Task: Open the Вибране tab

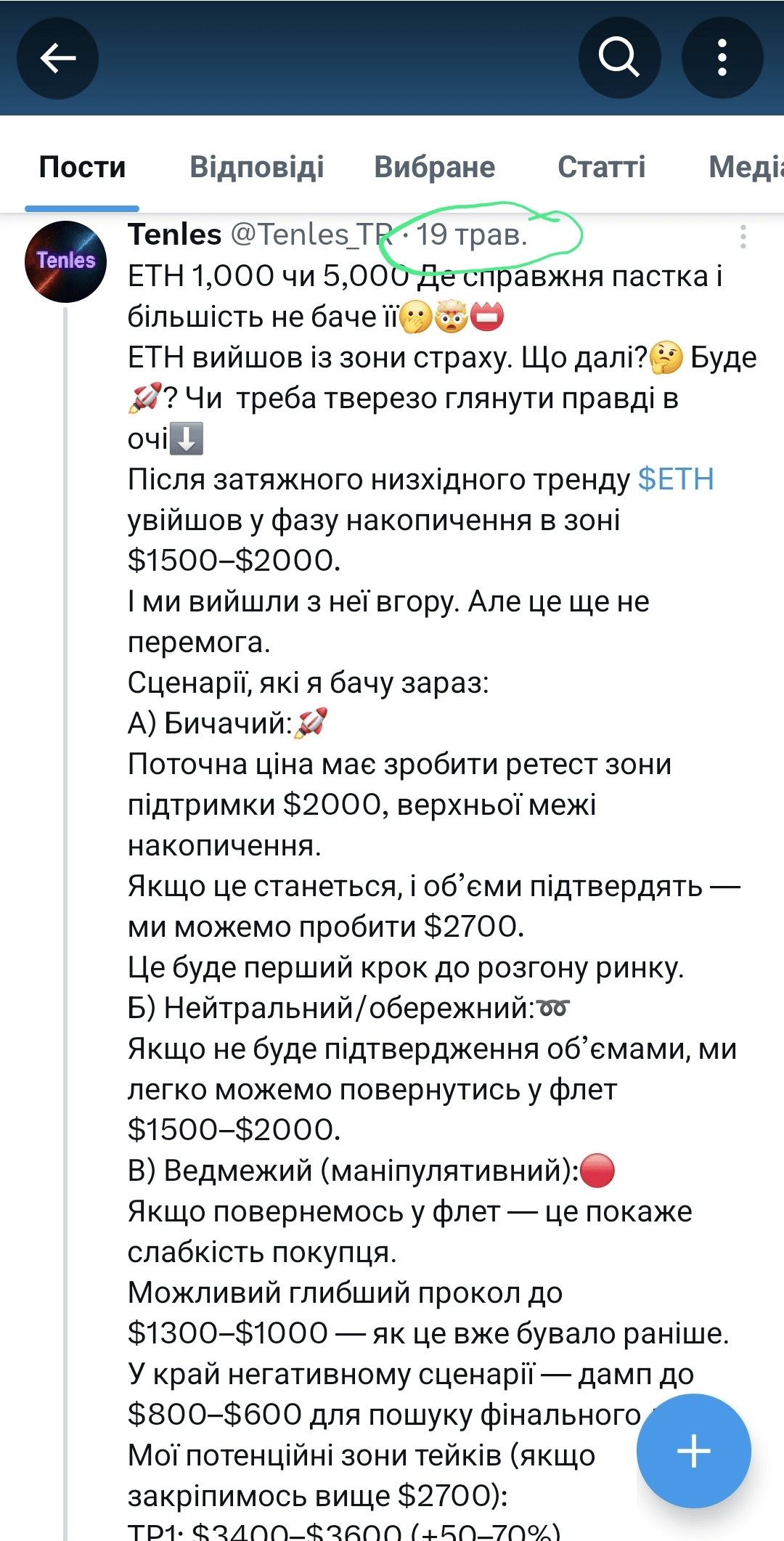Action: coord(434,167)
